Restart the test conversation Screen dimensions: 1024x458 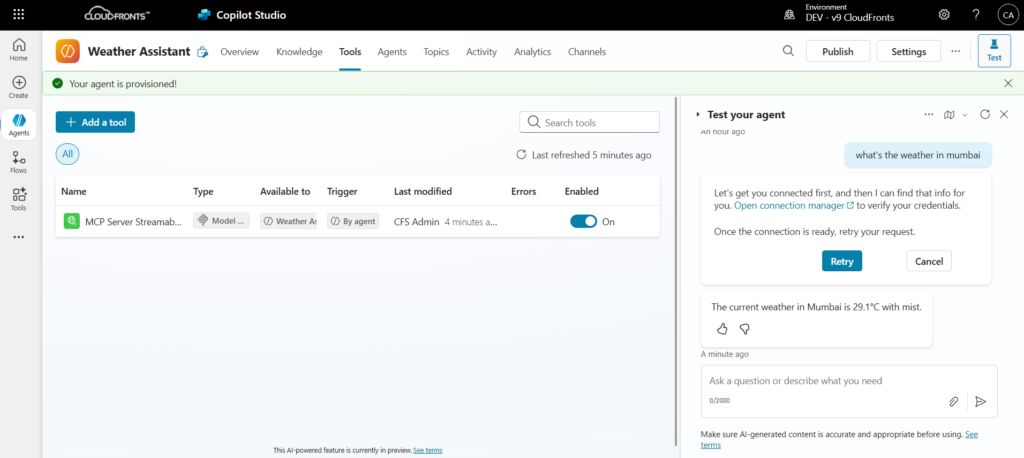985,114
